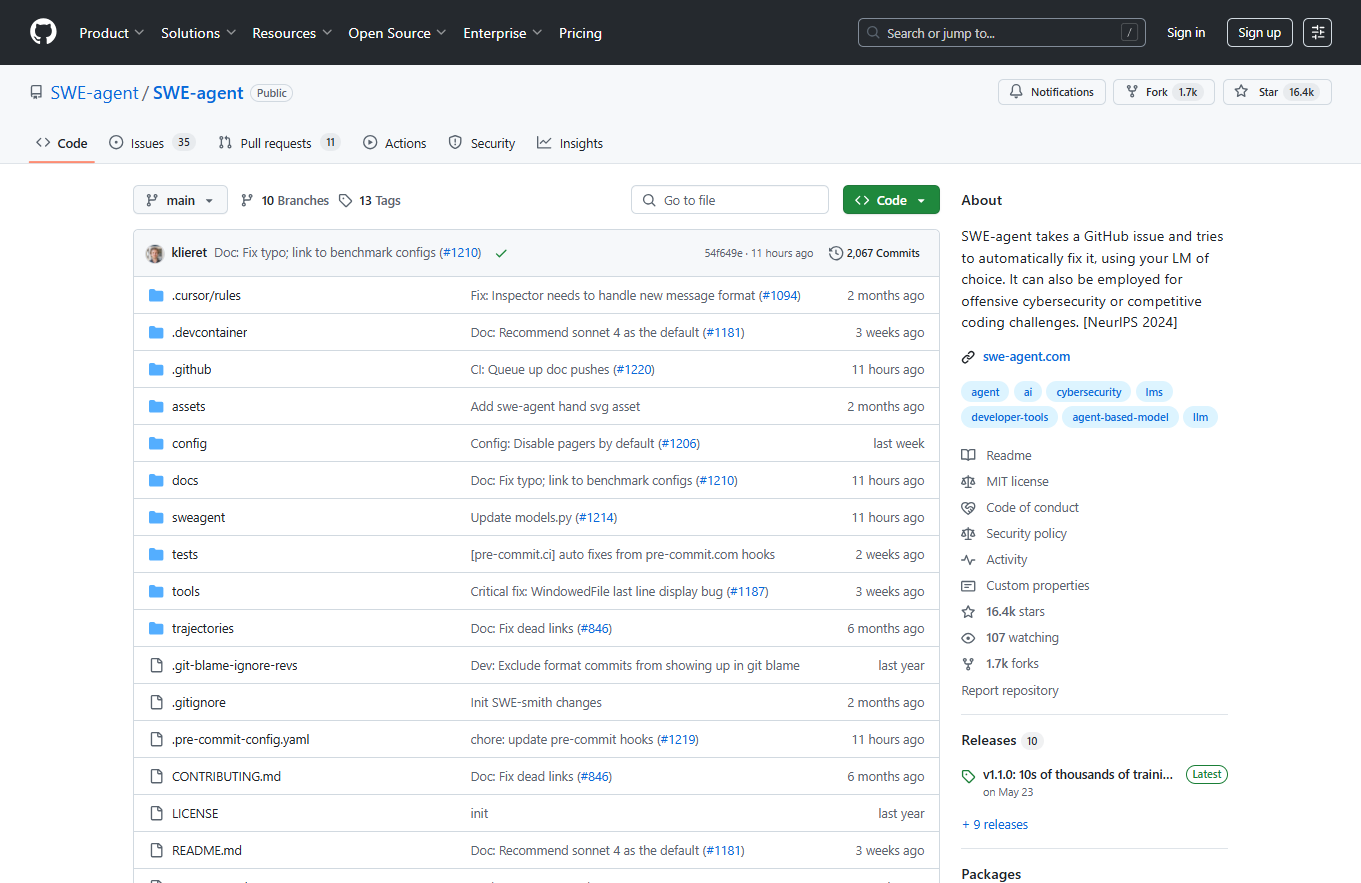The height and width of the screenshot is (883, 1361).
Task: Switch to the Security tab
Action: pyautogui.click(x=482, y=143)
